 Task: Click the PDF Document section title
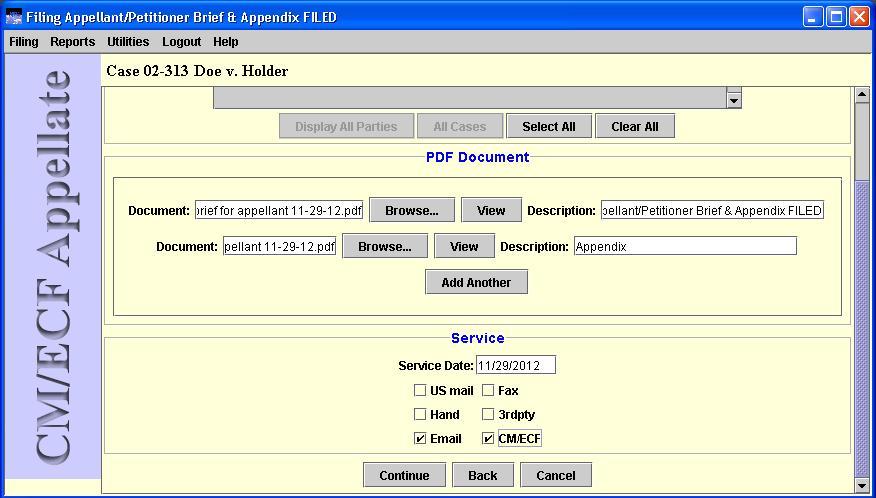(x=478, y=157)
